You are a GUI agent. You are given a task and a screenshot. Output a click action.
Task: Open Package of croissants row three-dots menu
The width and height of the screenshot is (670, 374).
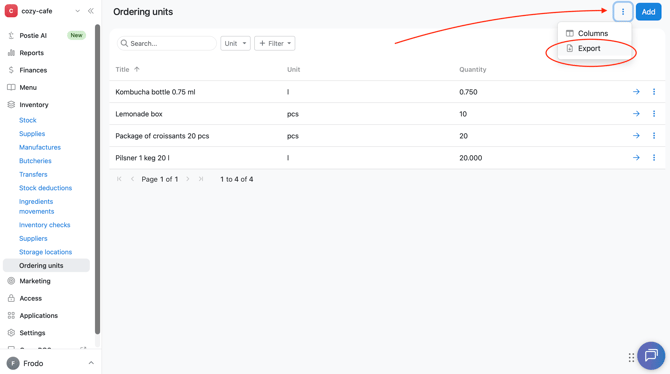(654, 135)
